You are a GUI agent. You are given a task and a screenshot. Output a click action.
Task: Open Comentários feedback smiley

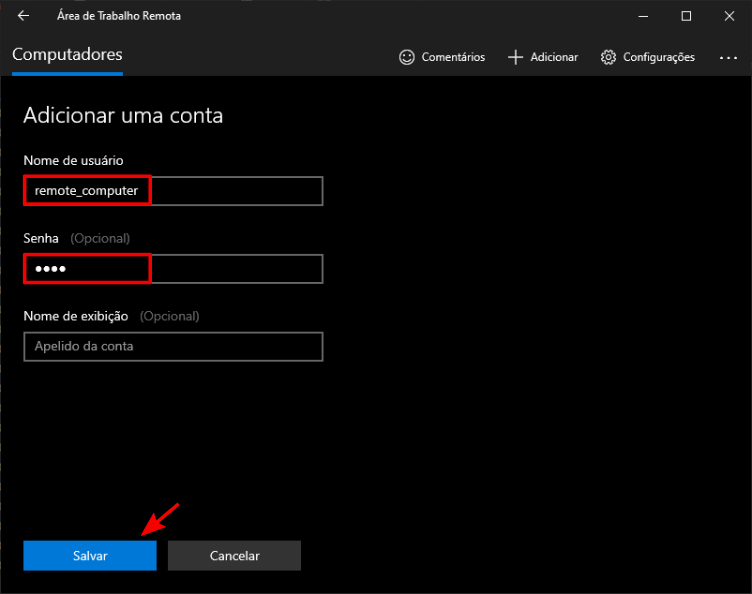(x=442, y=57)
